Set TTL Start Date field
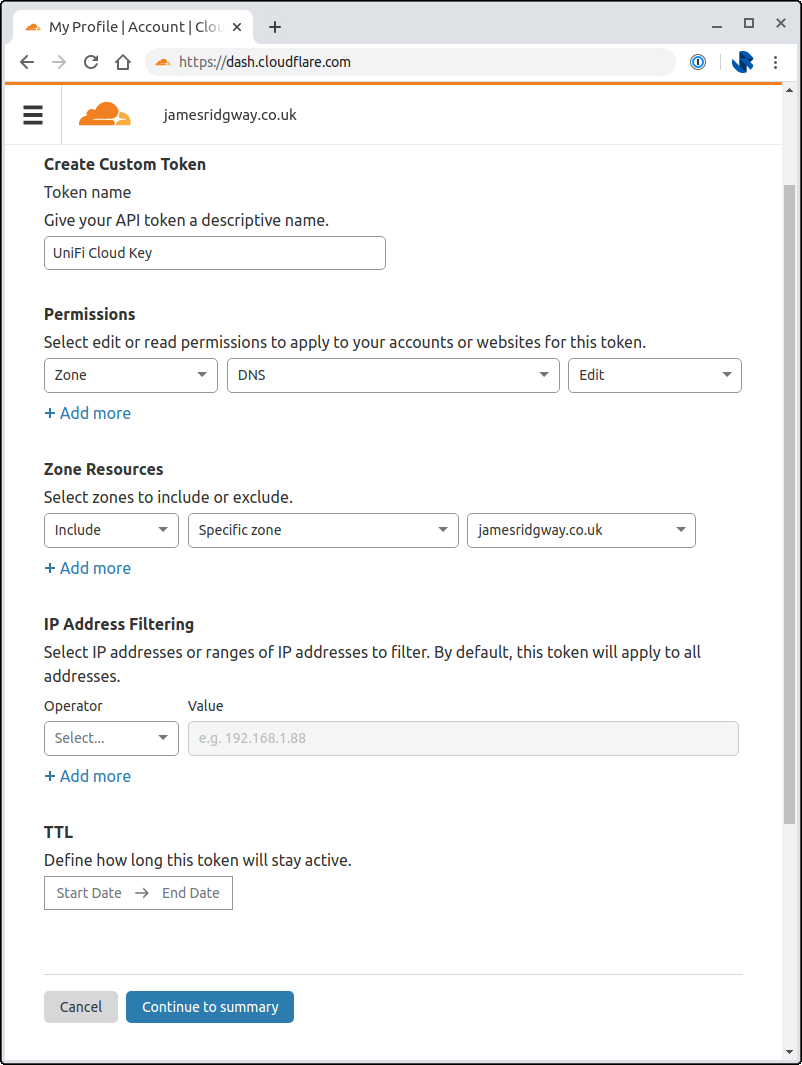The image size is (802, 1065). point(89,893)
